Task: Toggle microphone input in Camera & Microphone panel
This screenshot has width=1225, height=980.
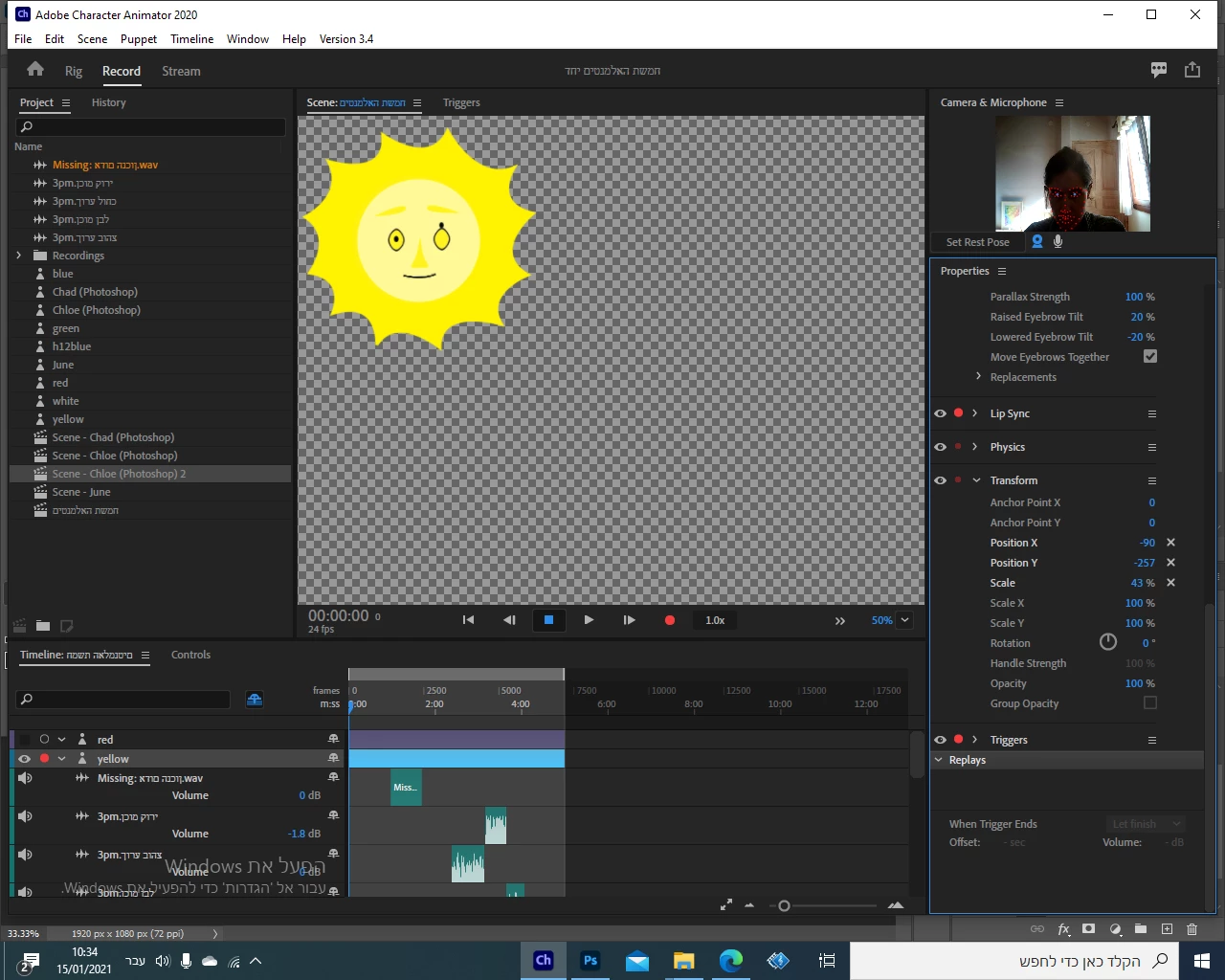Action: (1058, 242)
